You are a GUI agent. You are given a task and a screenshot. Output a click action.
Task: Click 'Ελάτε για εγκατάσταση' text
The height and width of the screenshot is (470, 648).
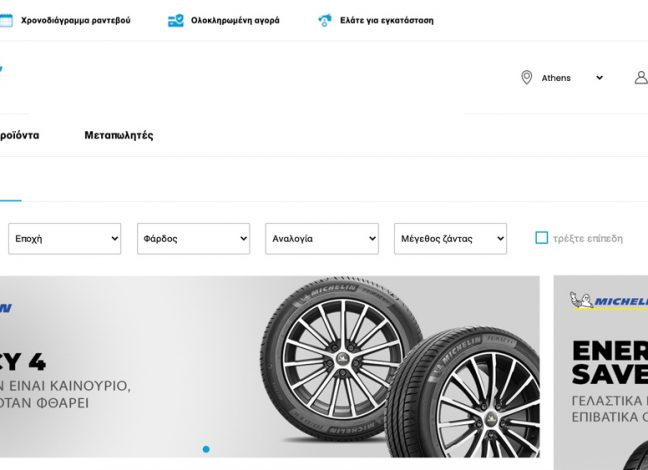387,20
